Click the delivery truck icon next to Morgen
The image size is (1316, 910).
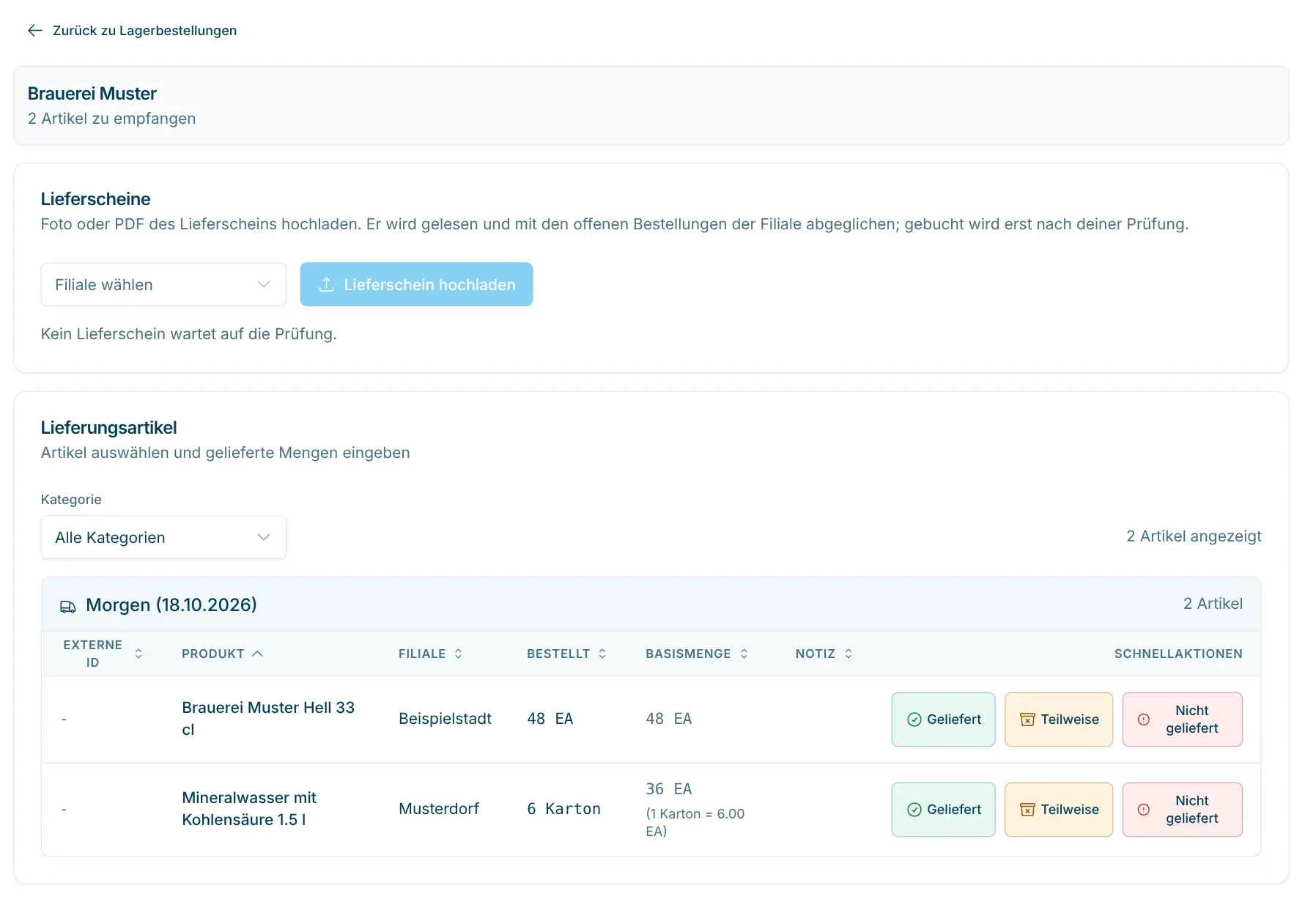click(68, 606)
